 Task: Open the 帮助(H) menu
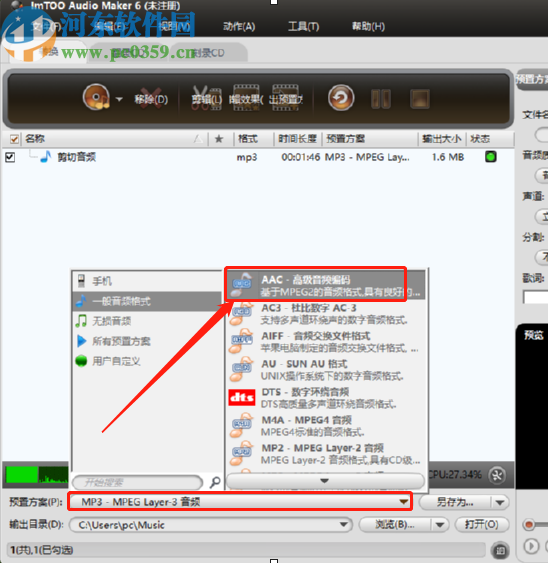[x=368, y=26]
